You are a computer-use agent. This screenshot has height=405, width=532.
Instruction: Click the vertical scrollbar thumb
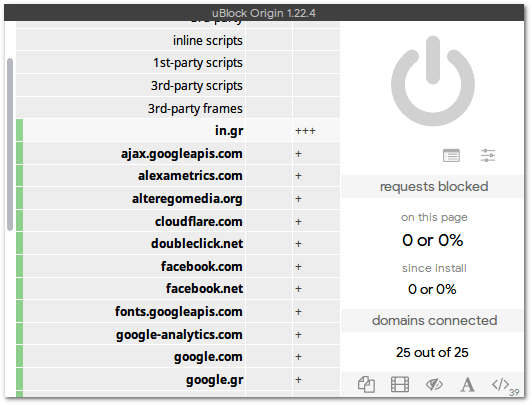point(10,144)
